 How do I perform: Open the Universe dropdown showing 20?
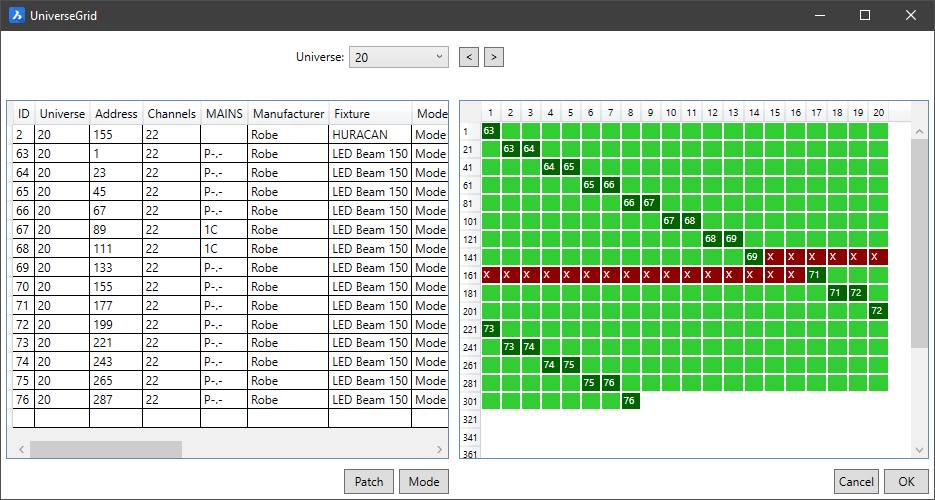398,57
